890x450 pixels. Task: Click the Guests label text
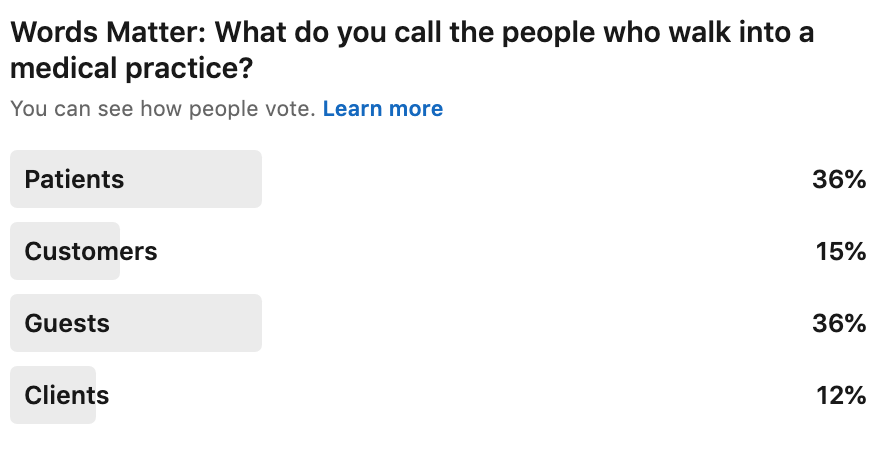pyautogui.click(x=66, y=323)
